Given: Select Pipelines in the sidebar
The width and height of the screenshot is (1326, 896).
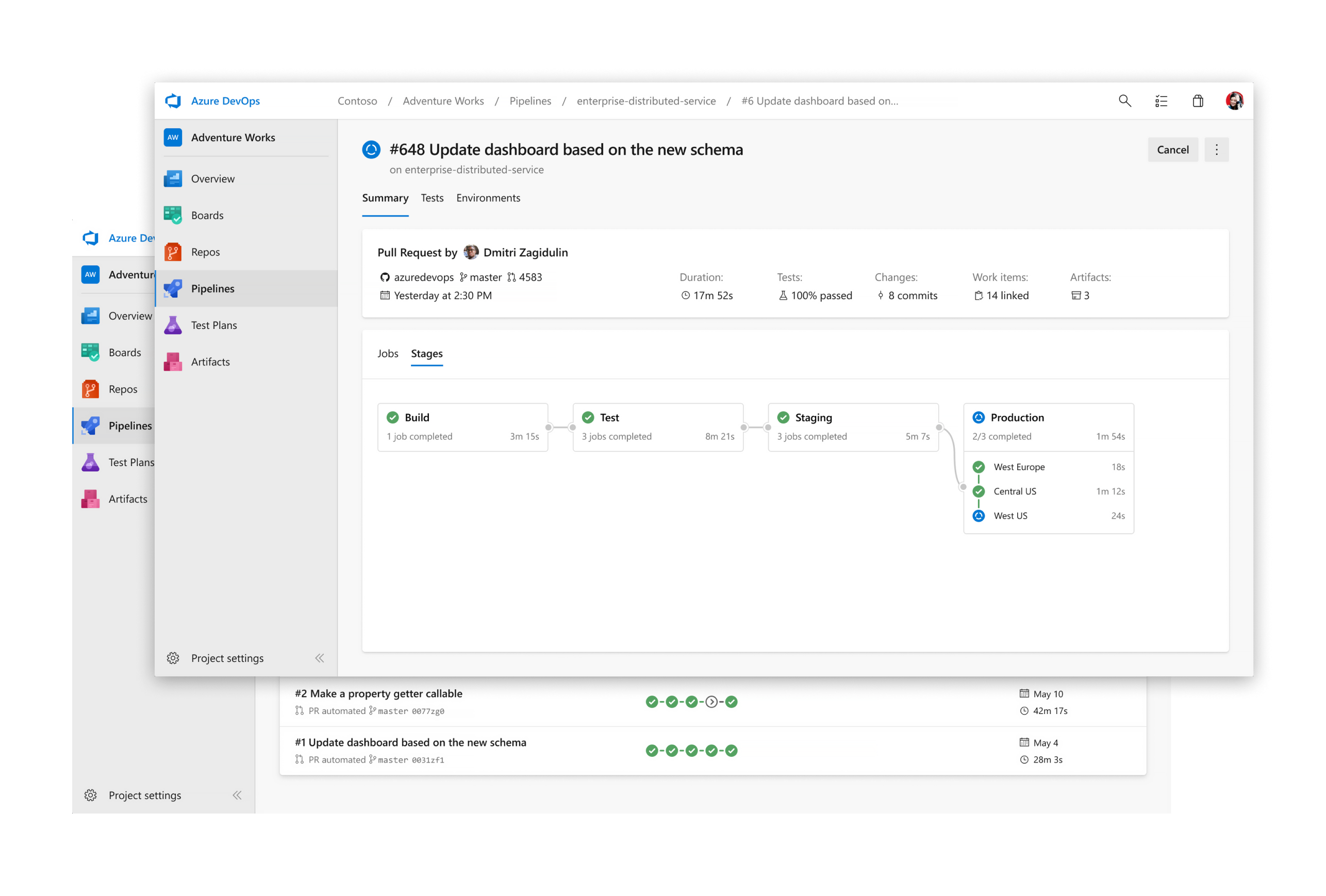Looking at the screenshot, I should pyautogui.click(x=213, y=288).
